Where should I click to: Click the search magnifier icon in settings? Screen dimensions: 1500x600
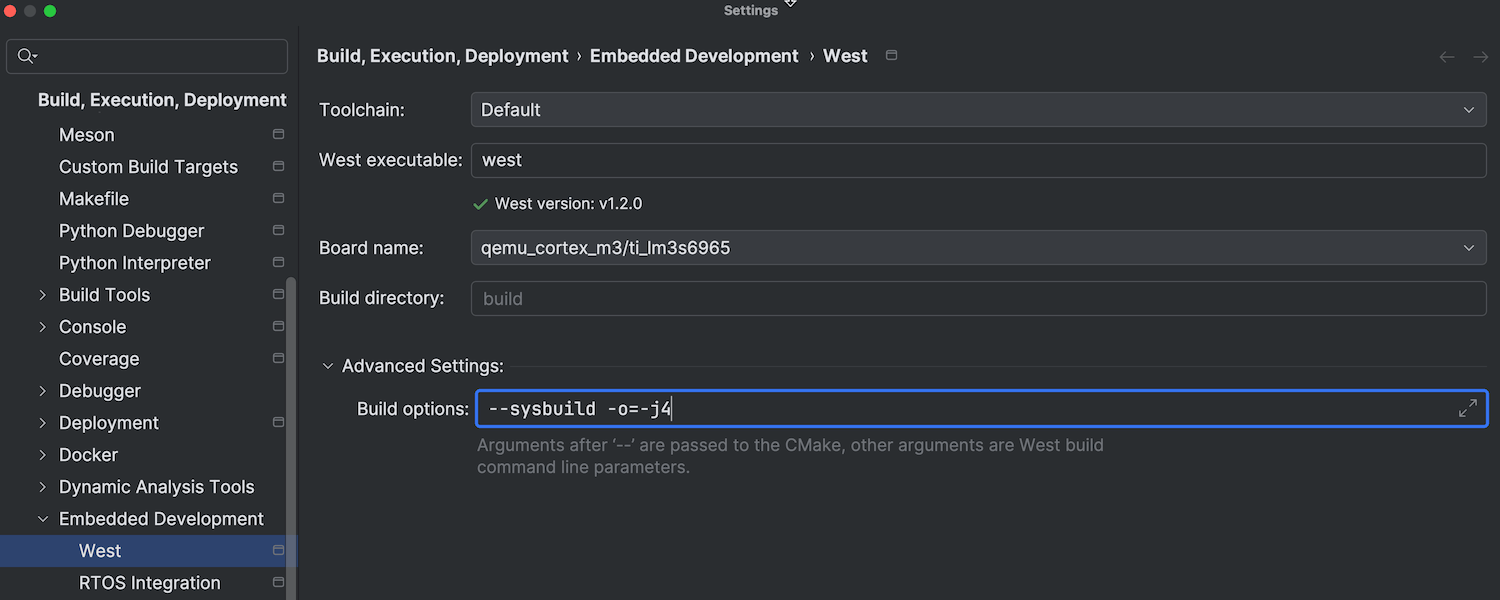coord(27,56)
